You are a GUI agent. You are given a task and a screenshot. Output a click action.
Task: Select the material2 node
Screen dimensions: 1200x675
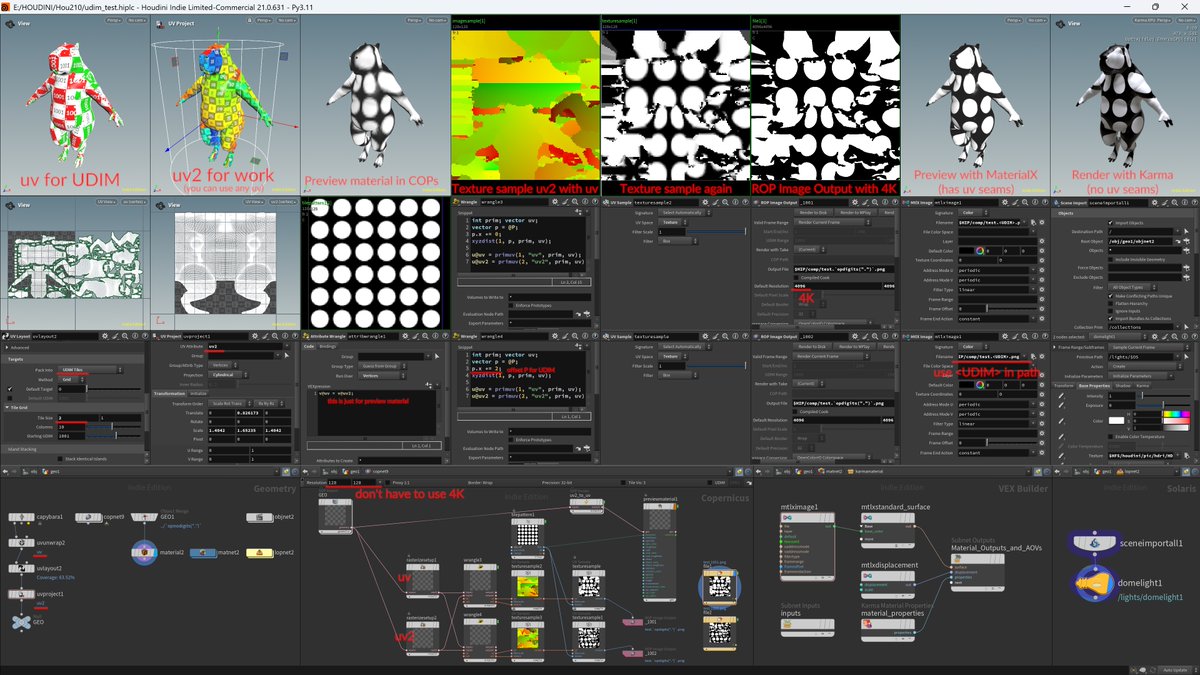pyautogui.click(x=144, y=552)
